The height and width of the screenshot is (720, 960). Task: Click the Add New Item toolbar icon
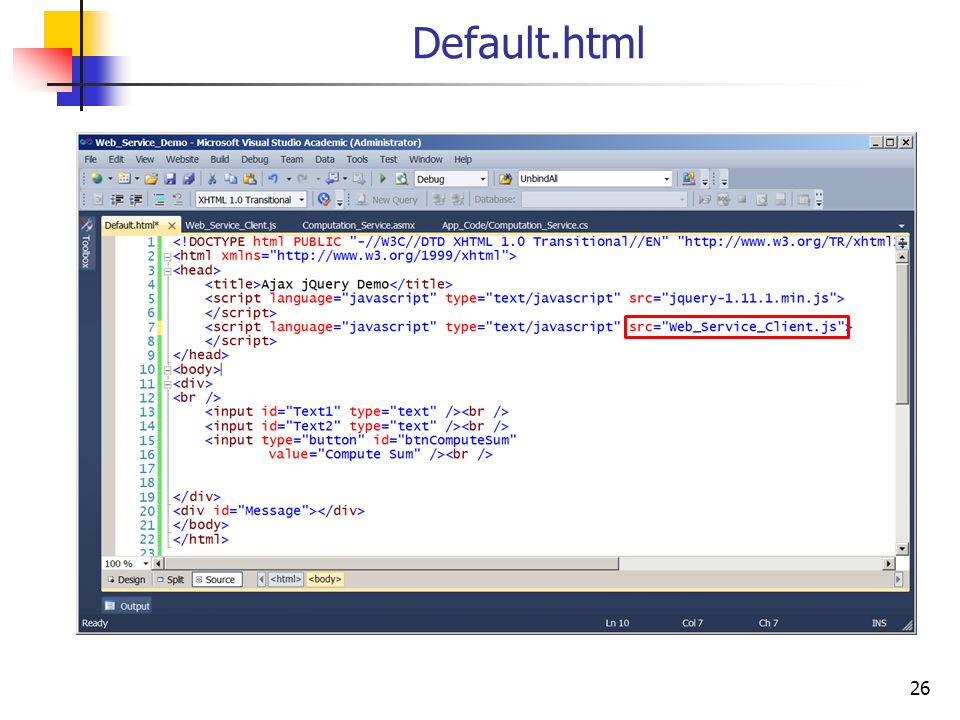point(124,179)
